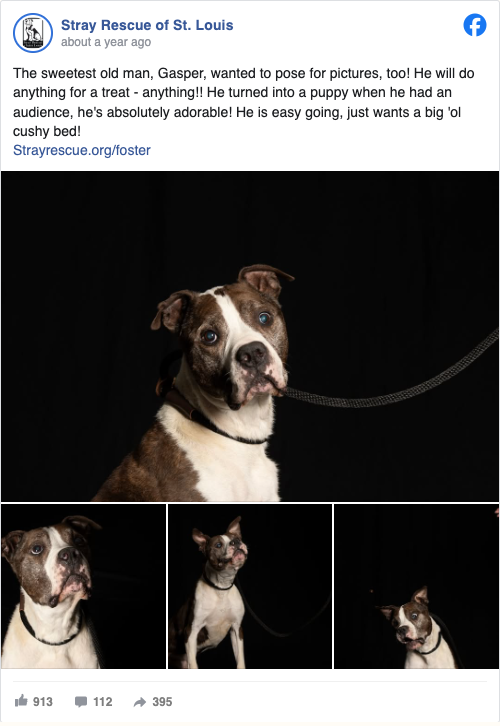The image size is (500, 726).
Task: Click the thumbs-up like icon
Action: pyautogui.click(x=21, y=701)
